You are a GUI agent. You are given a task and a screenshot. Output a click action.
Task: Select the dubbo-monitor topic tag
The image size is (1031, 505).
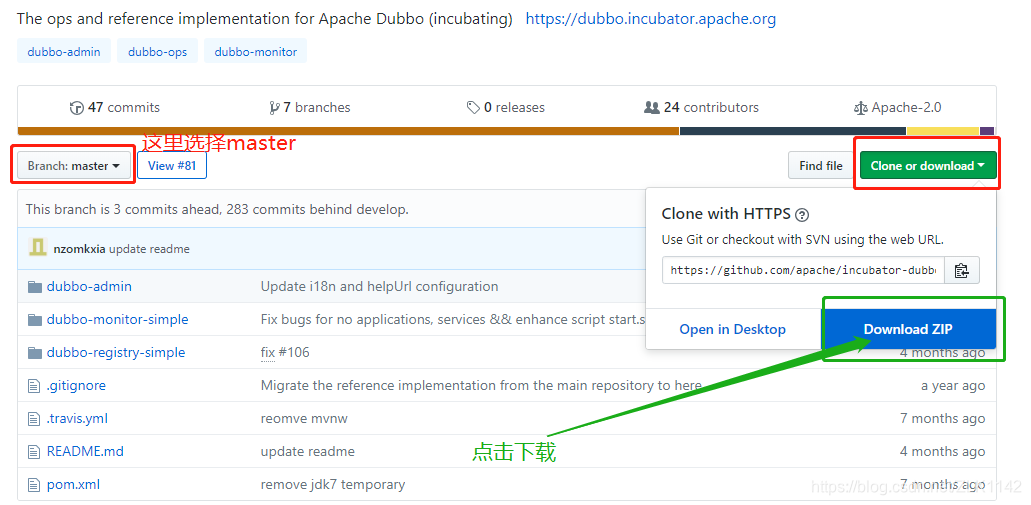tap(255, 51)
